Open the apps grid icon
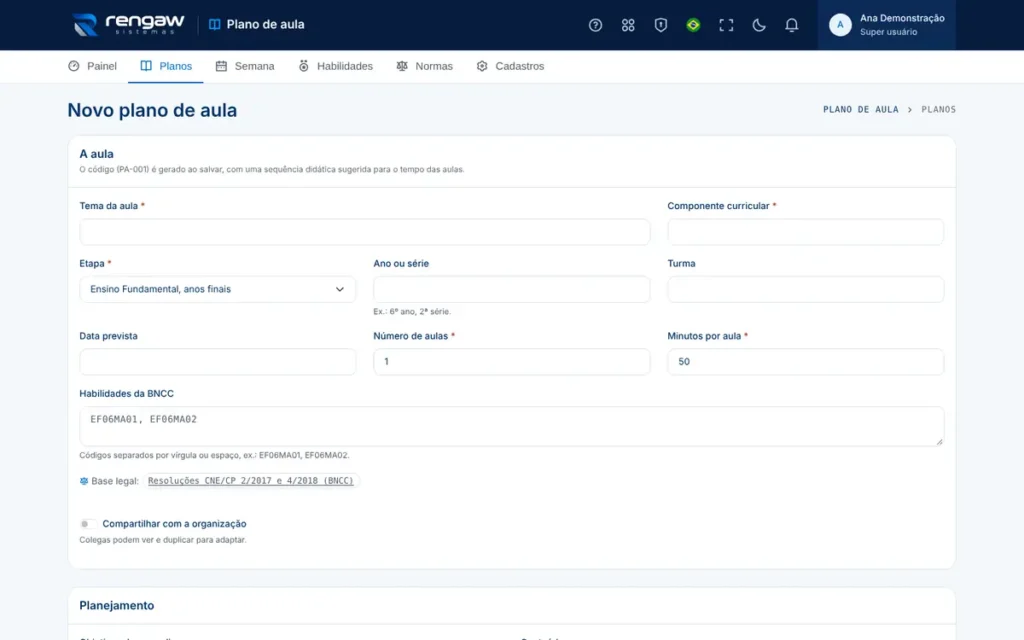This screenshot has height=640, width=1024. (x=628, y=25)
